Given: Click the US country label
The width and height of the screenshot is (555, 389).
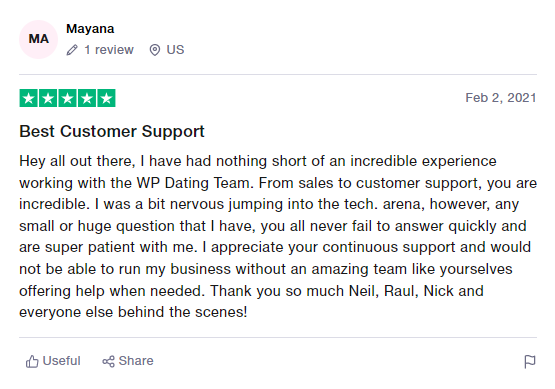Looking at the screenshot, I should click(x=175, y=50).
